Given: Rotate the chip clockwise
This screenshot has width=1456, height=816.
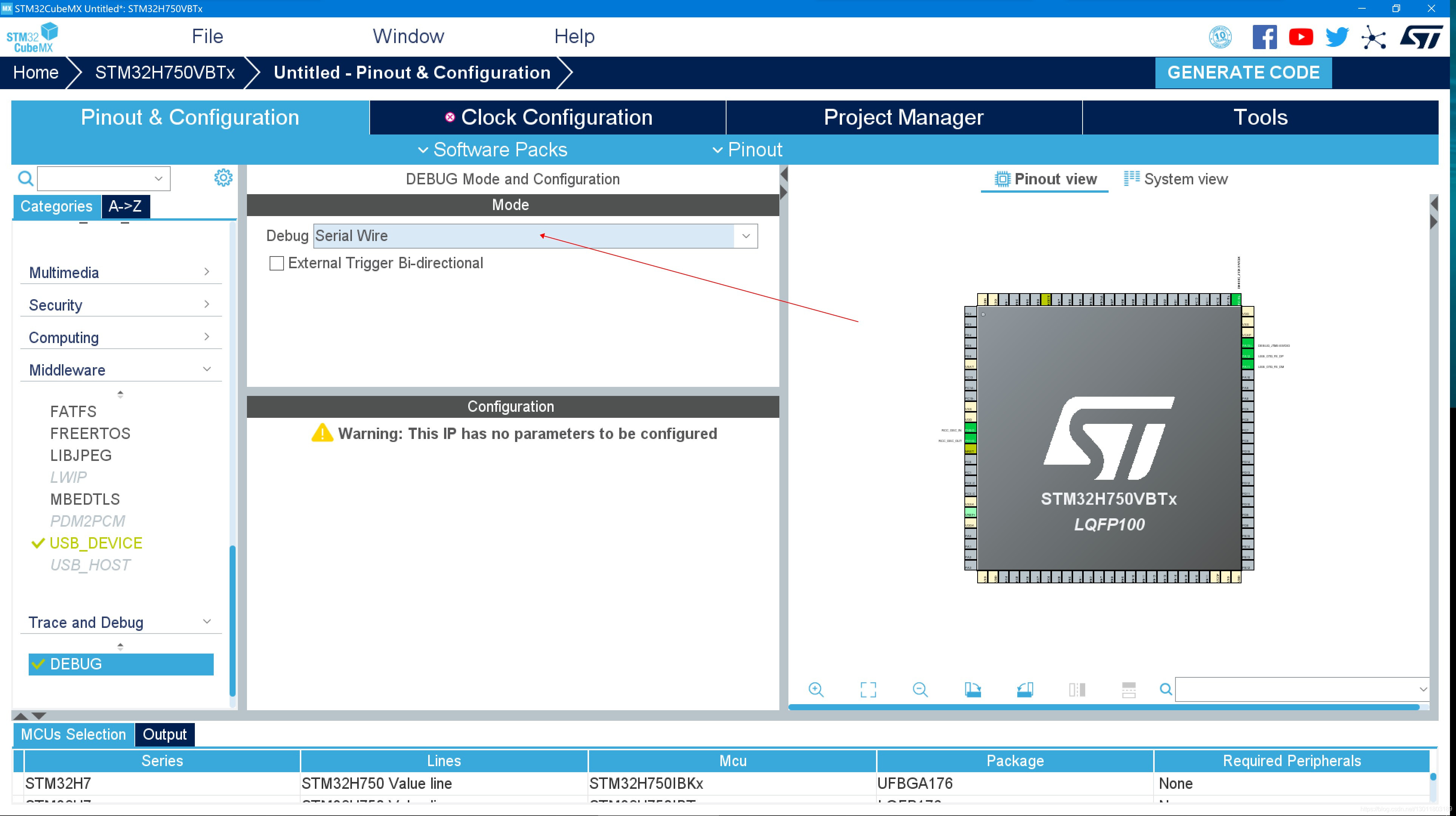Looking at the screenshot, I should (x=972, y=689).
